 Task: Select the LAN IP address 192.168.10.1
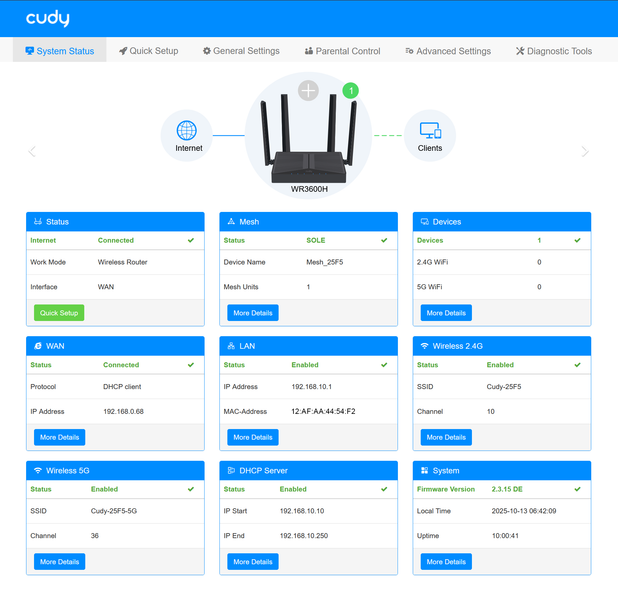click(x=311, y=386)
